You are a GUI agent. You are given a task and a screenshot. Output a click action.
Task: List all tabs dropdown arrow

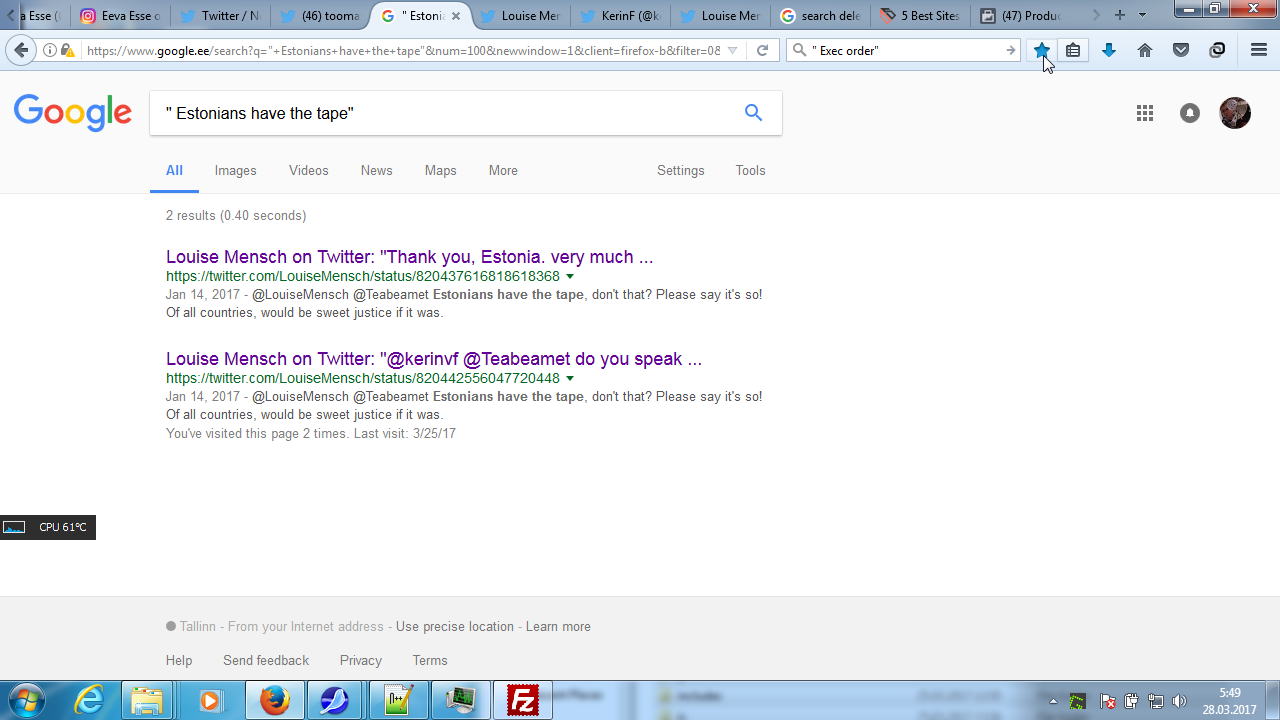coord(1143,15)
